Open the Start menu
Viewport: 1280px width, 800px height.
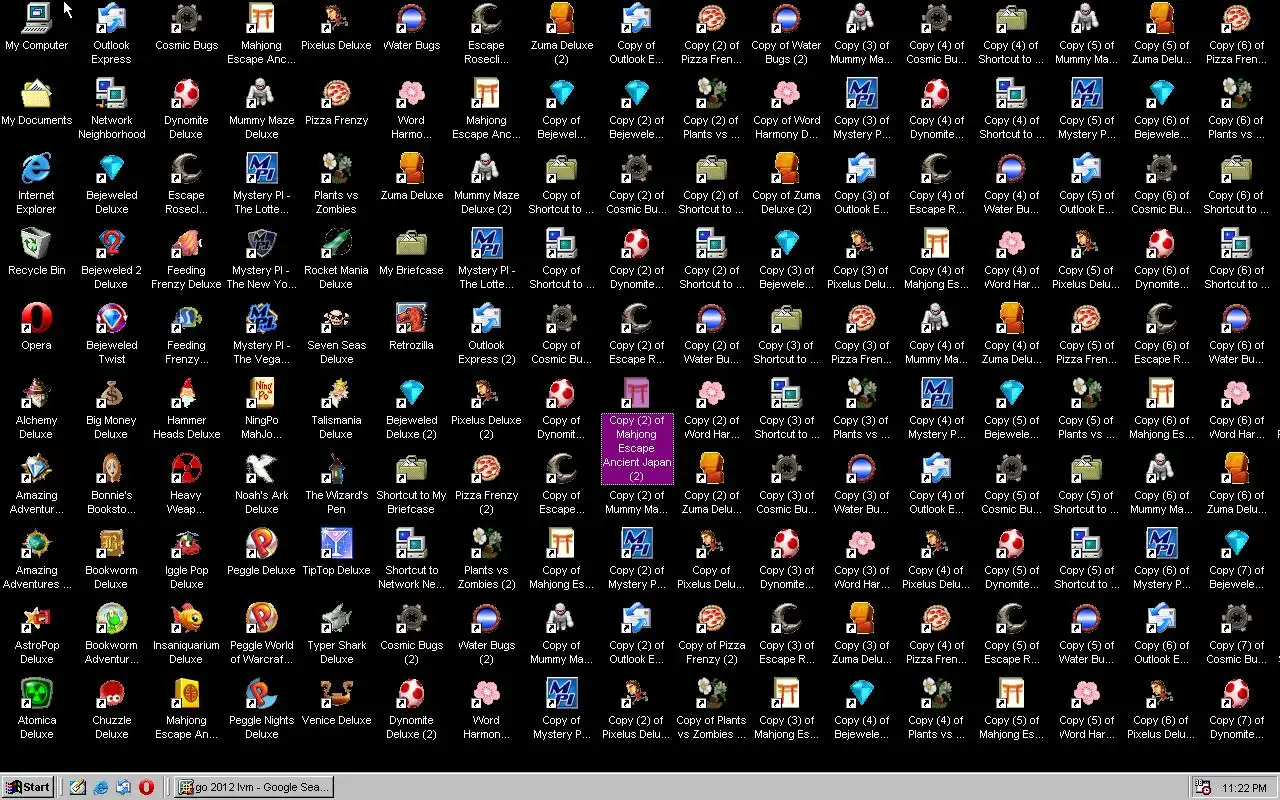pyautogui.click(x=28, y=787)
